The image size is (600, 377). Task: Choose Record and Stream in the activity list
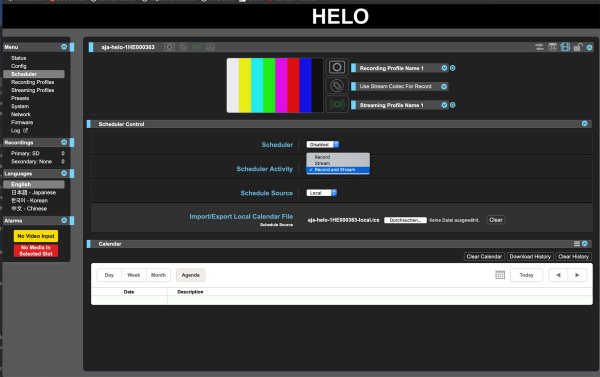338,170
